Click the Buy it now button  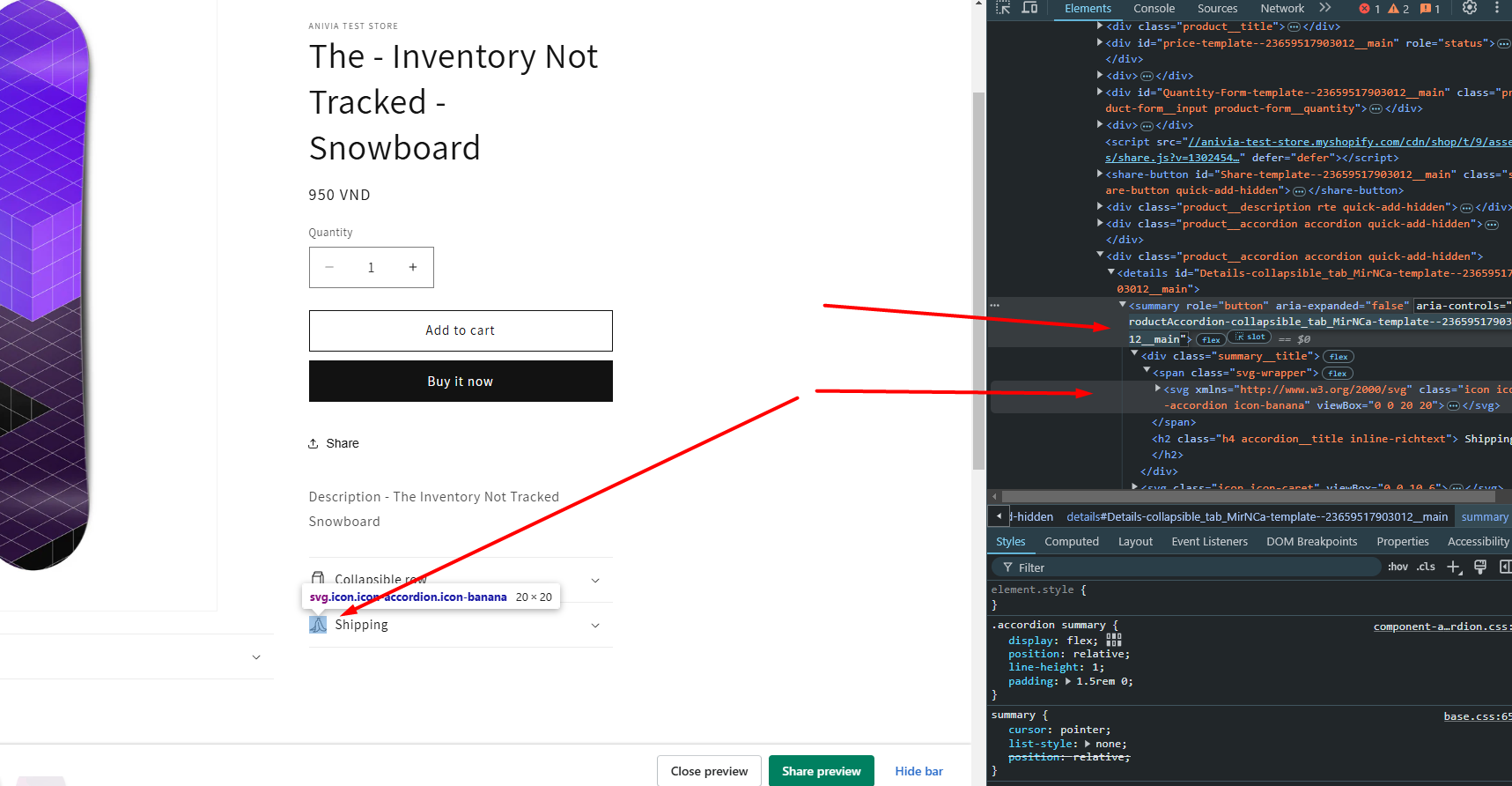tap(461, 382)
